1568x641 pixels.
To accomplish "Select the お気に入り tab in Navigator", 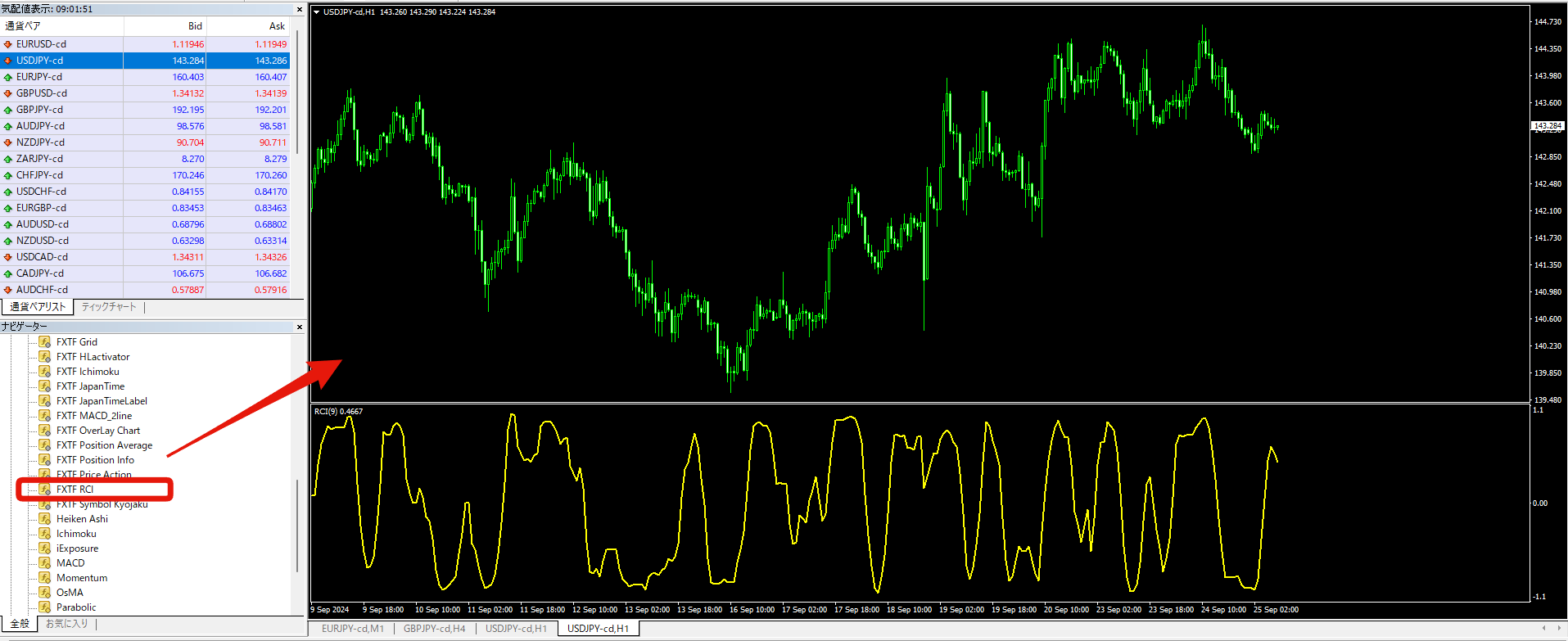I will [66, 624].
